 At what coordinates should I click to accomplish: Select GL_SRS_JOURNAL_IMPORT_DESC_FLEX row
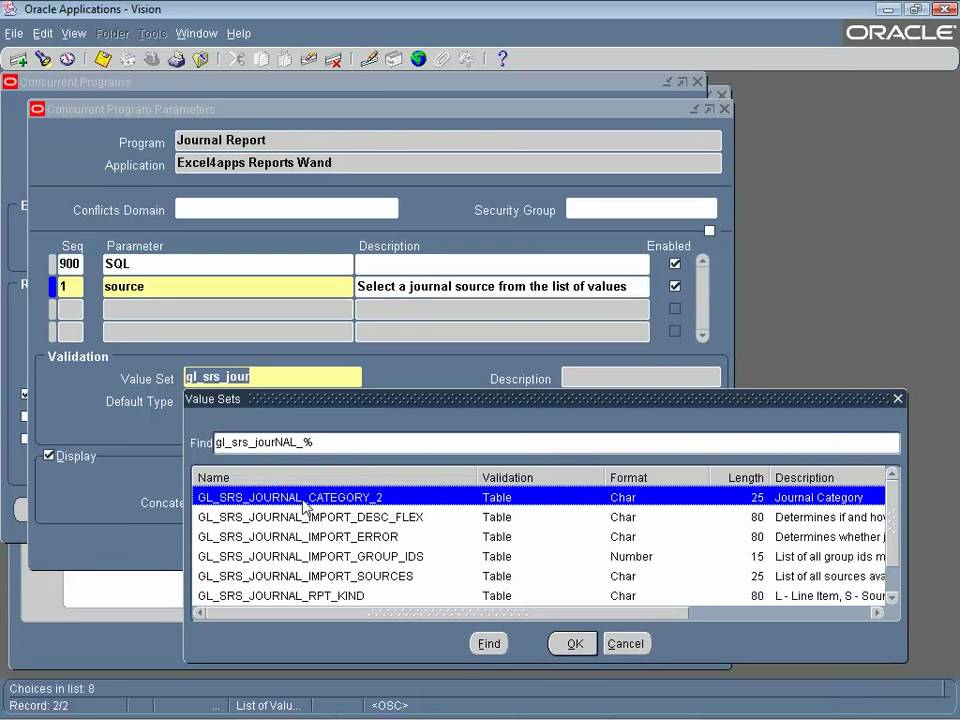coord(539,517)
